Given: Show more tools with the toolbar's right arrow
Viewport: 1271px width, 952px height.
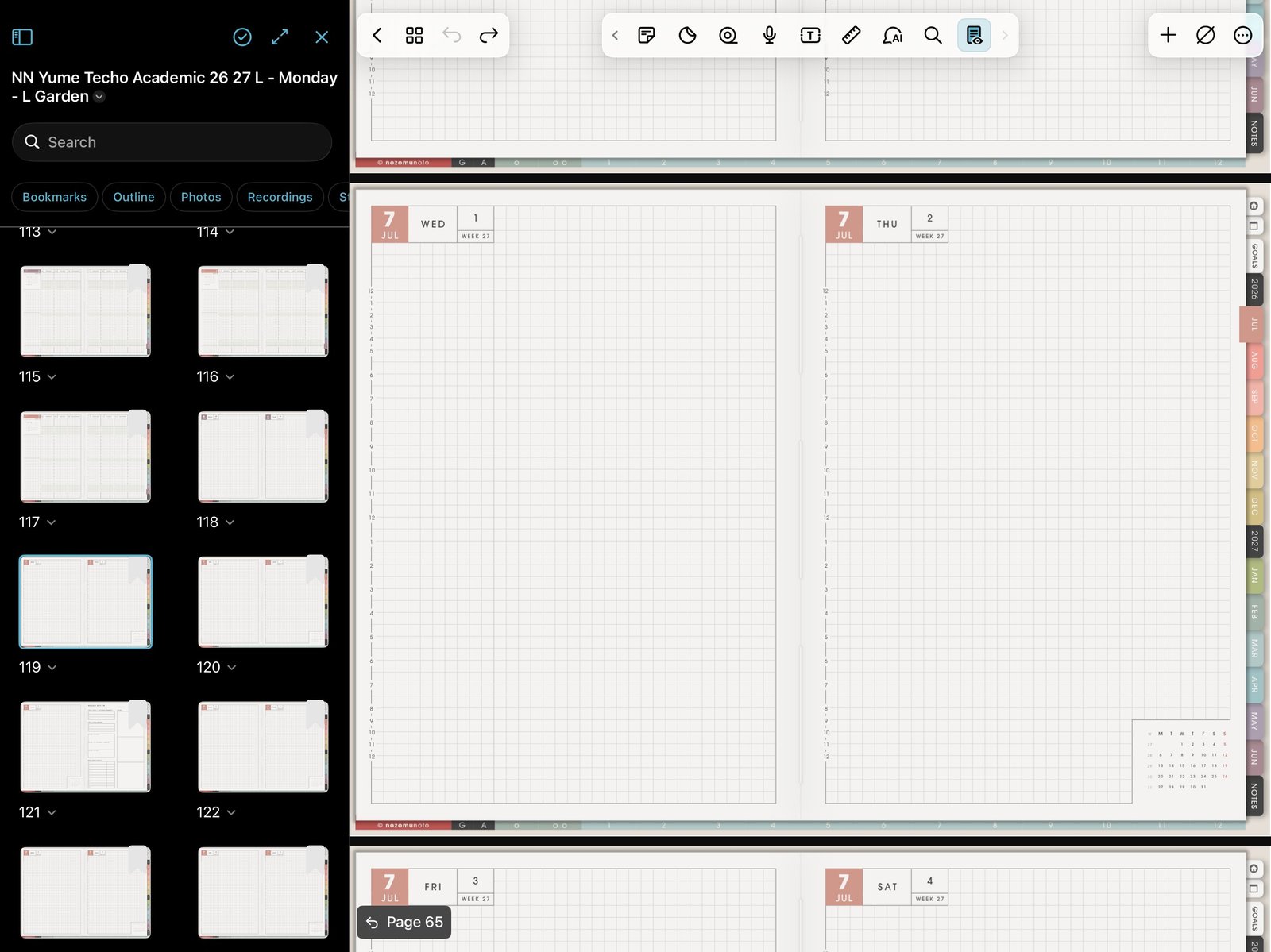Looking at the screenshot, I should click(x=1005, y=36).
